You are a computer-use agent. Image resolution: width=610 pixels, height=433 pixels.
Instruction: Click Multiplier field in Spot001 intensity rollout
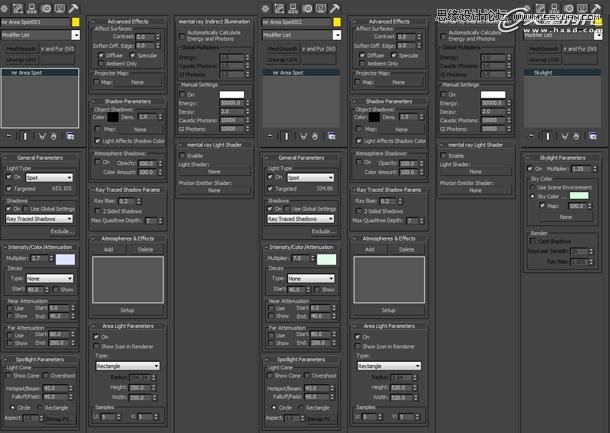[39, 258]
